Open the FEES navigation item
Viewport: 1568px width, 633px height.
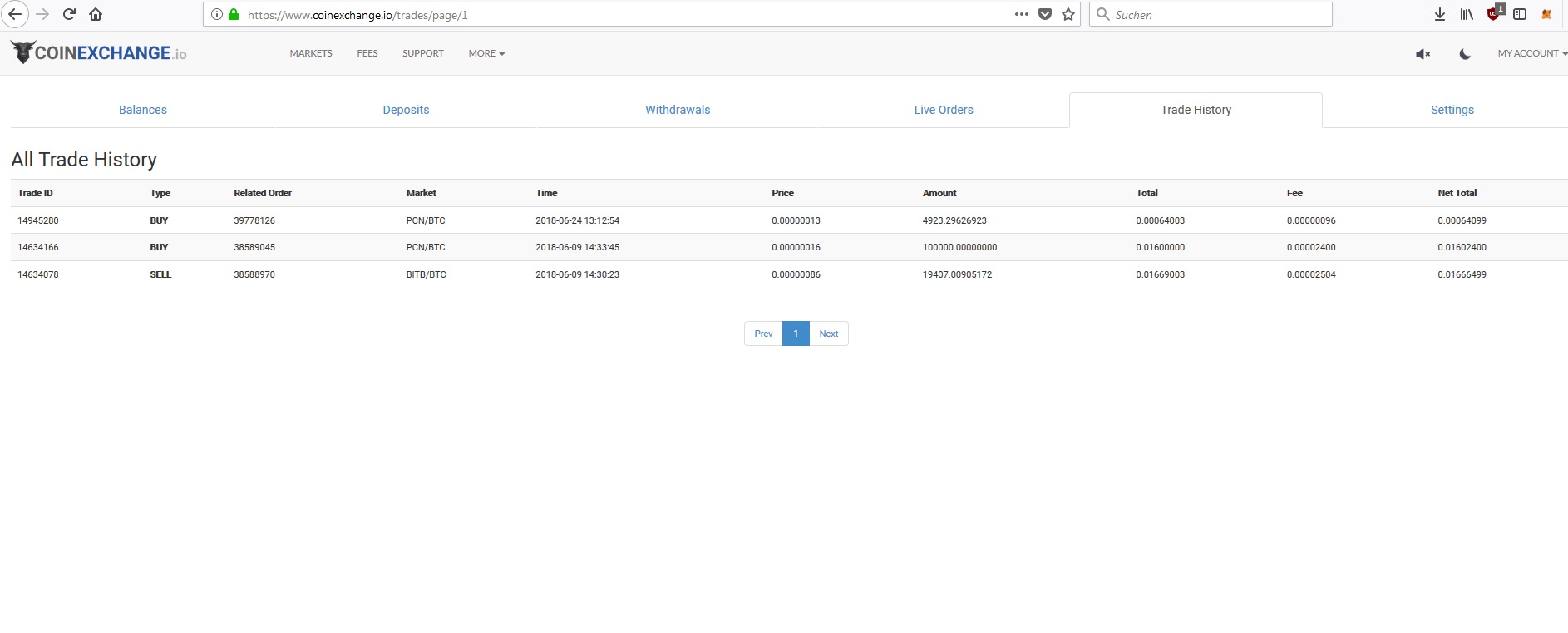[x=367, y=53]
